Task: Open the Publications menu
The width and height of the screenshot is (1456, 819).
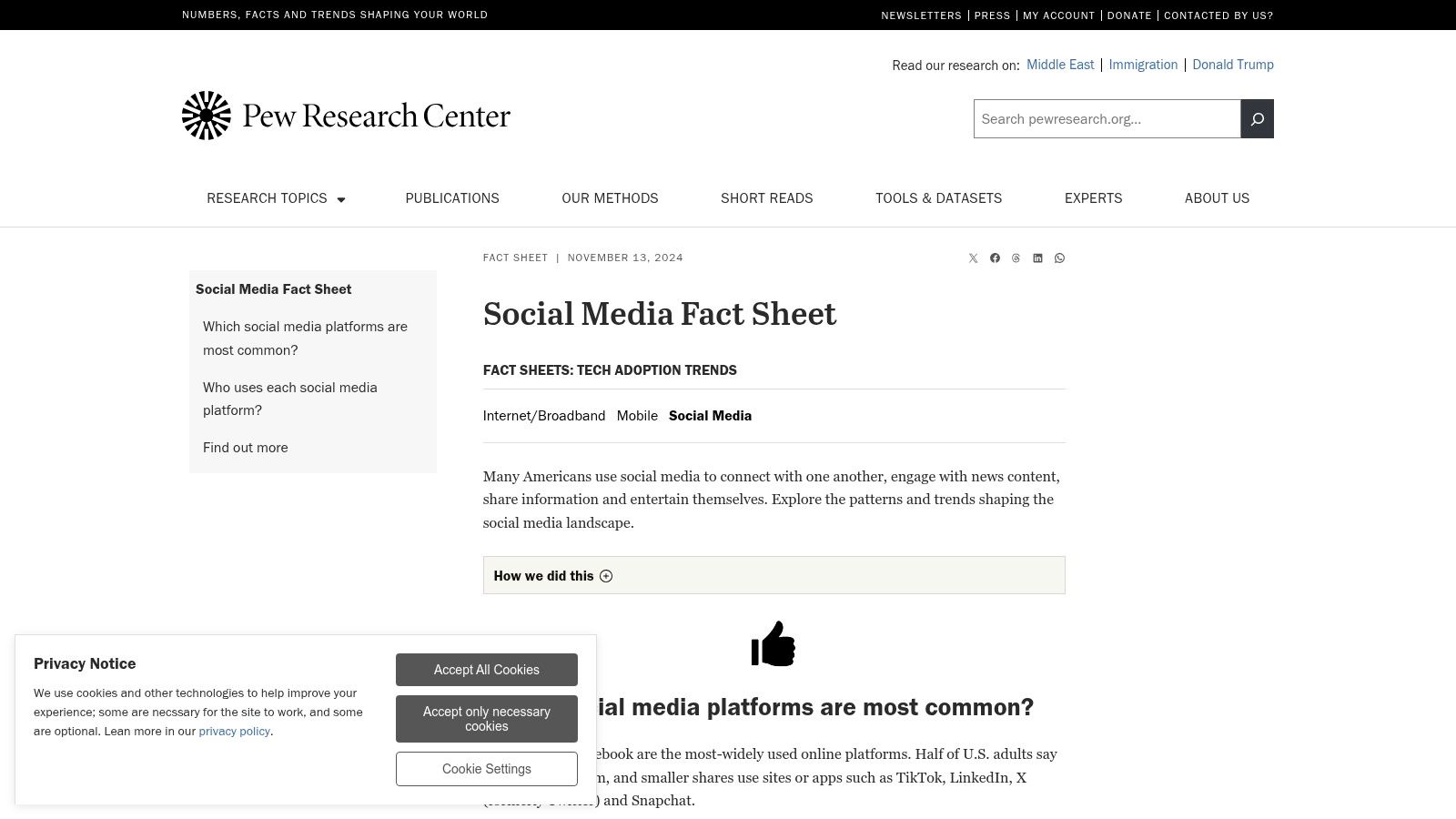Action: (x=452, y=198)
